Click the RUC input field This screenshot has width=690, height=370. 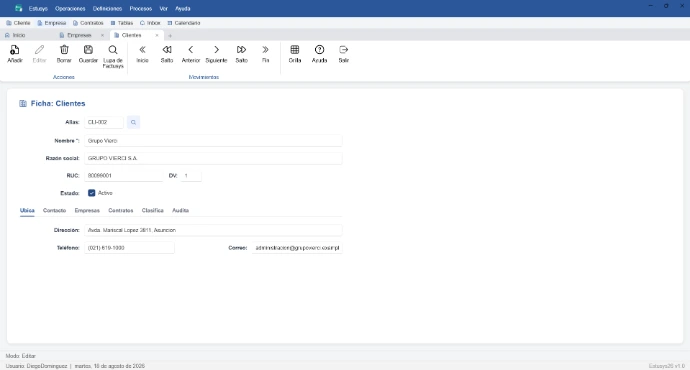124,176
